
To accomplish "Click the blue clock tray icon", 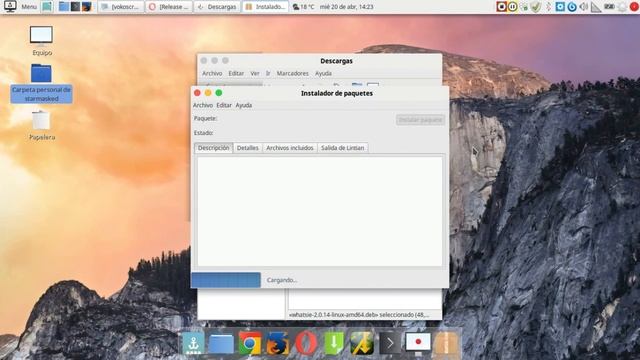I will [572, 7].
